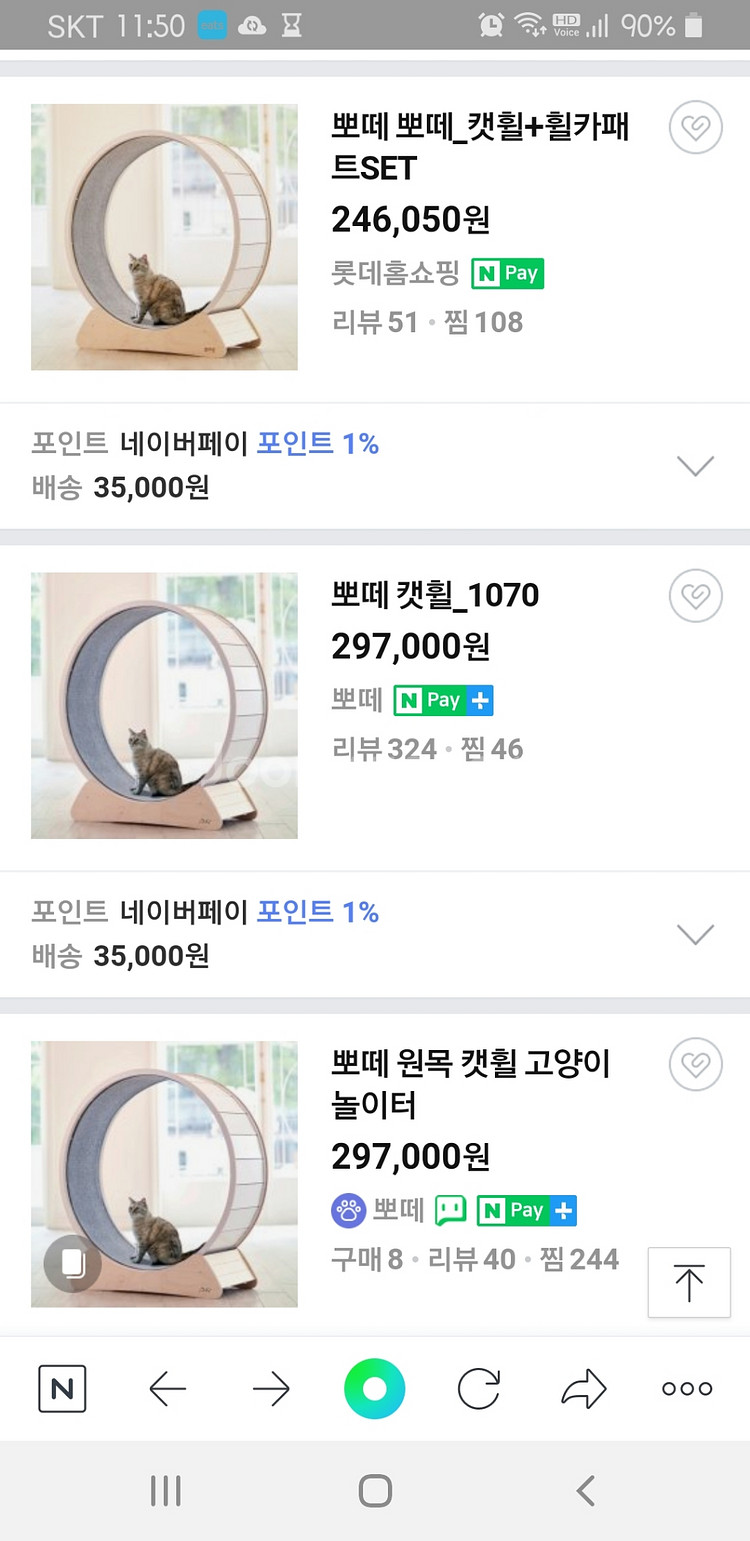Open the 뽀떼 뽀떼_캣휠+휠카패트SET product title
Image resolution: width=750 pixels, height=1541 pixels.
click(480, 147)
